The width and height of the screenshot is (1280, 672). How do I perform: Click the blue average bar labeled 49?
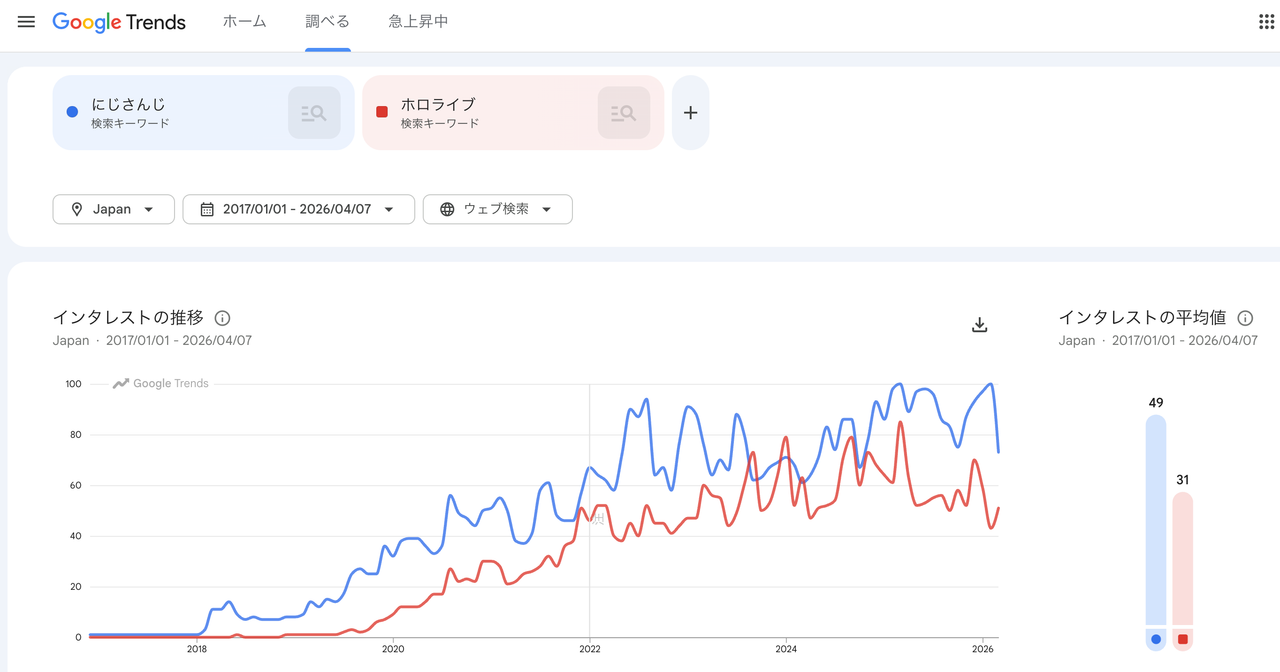pos(1156,520)
